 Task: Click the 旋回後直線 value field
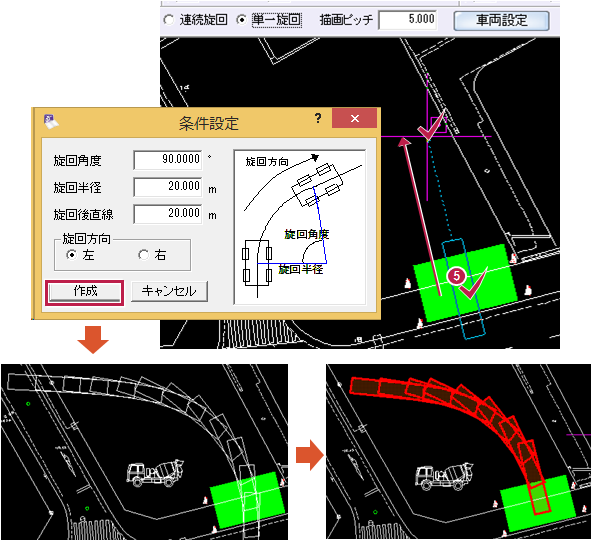click(x=168, y=214)
